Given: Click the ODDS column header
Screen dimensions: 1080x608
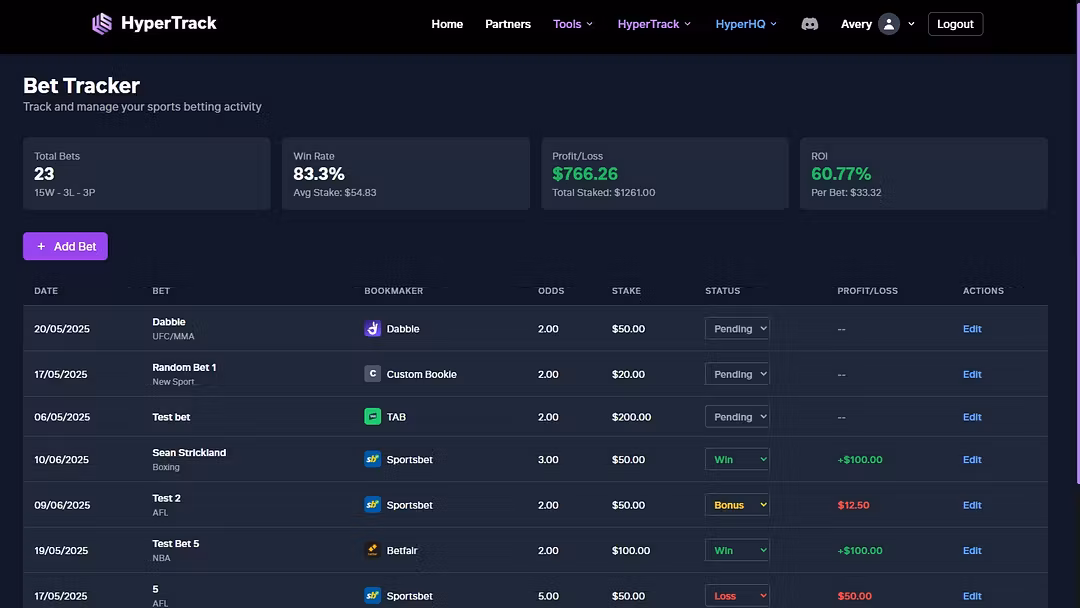Looking at the screenshot, I should click(551, 291).
